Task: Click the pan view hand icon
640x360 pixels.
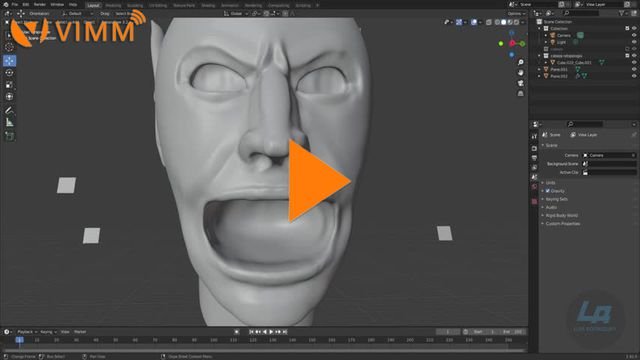Action: click(x=520, y=73)
